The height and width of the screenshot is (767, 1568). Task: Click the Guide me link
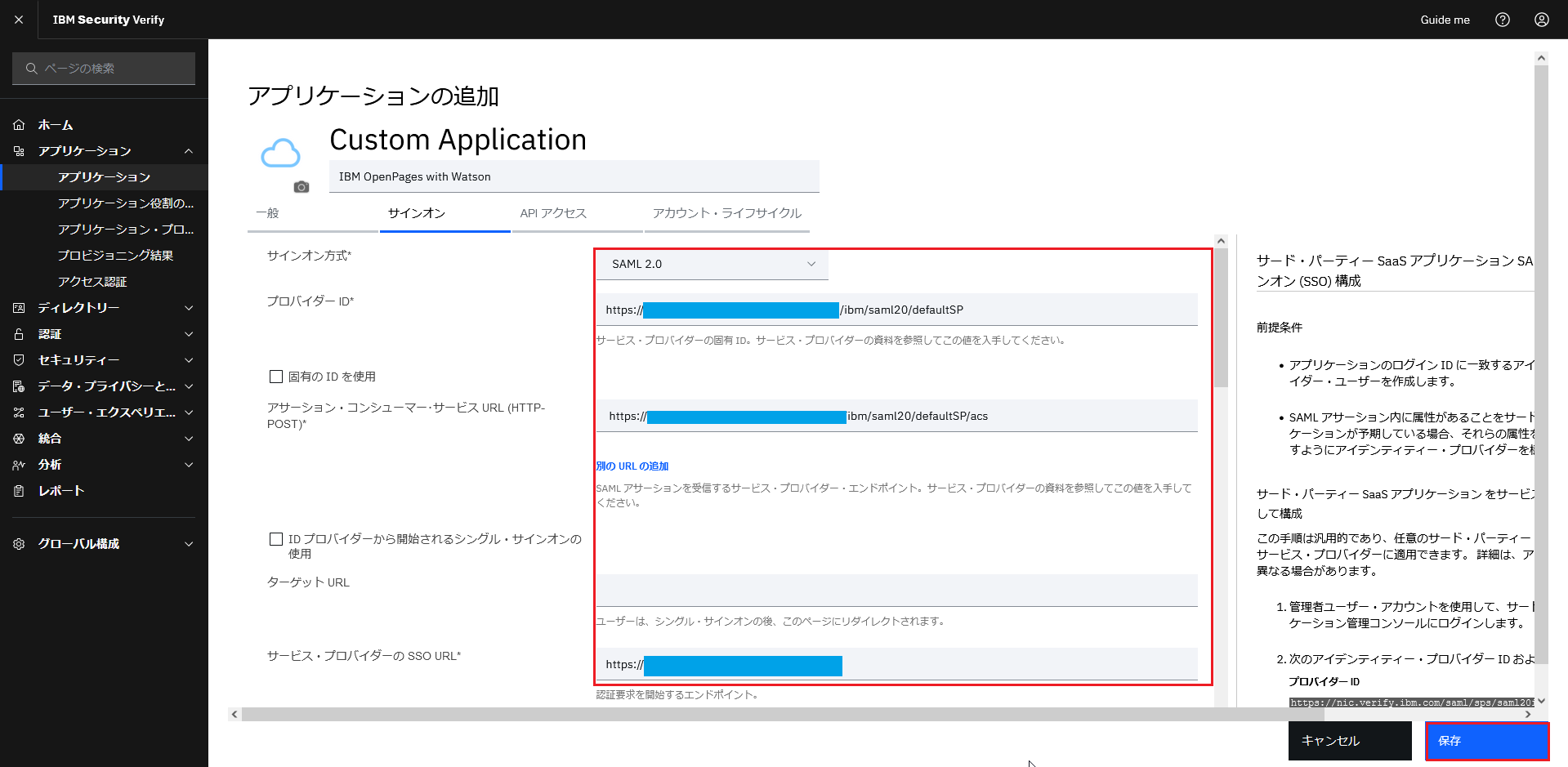[x=1445, y=20]
